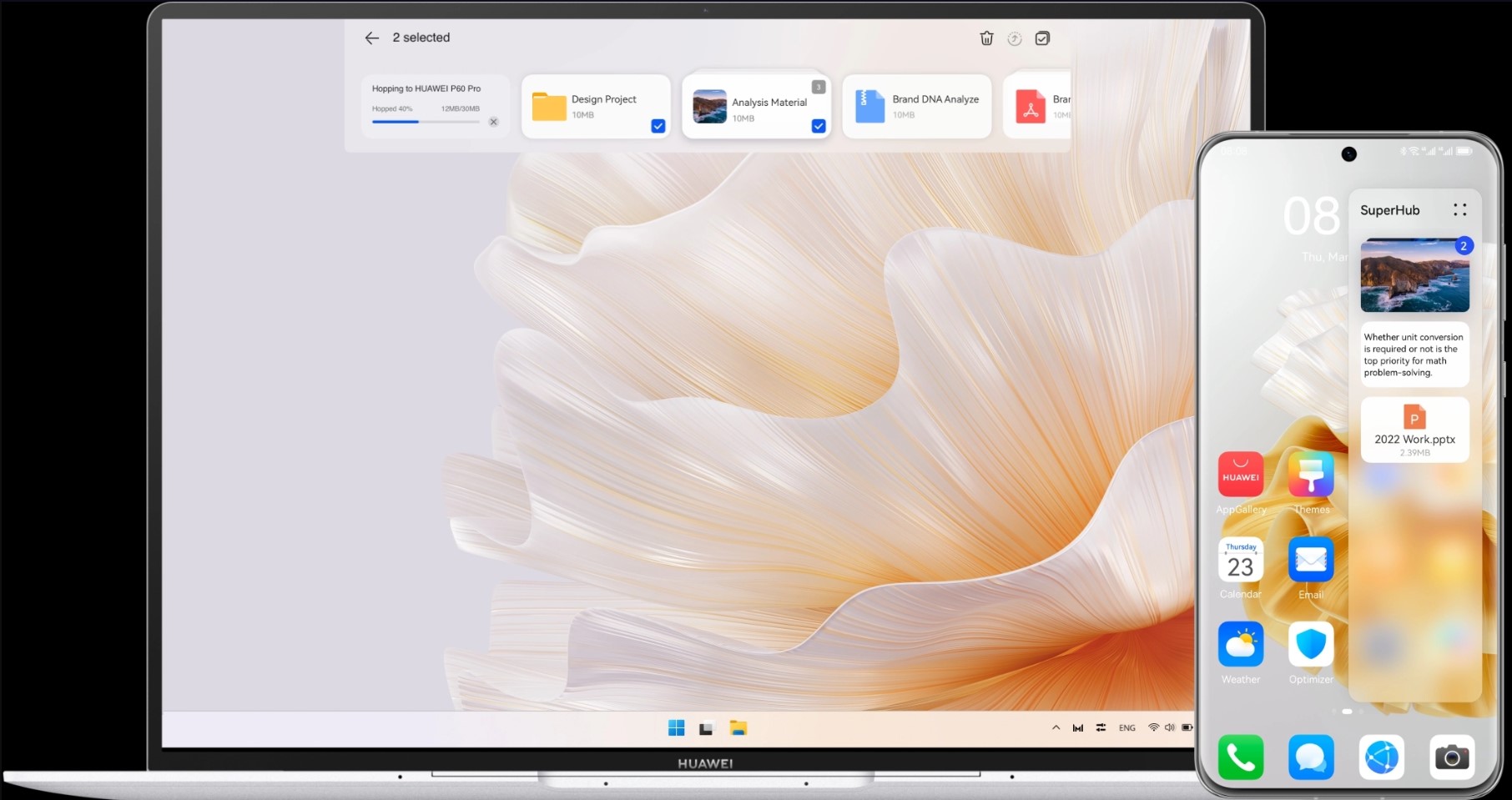1512x800 pixels.
Task: Click the select-all checkbox icon in the toolbar
Action: click(x=1042, y=38)
